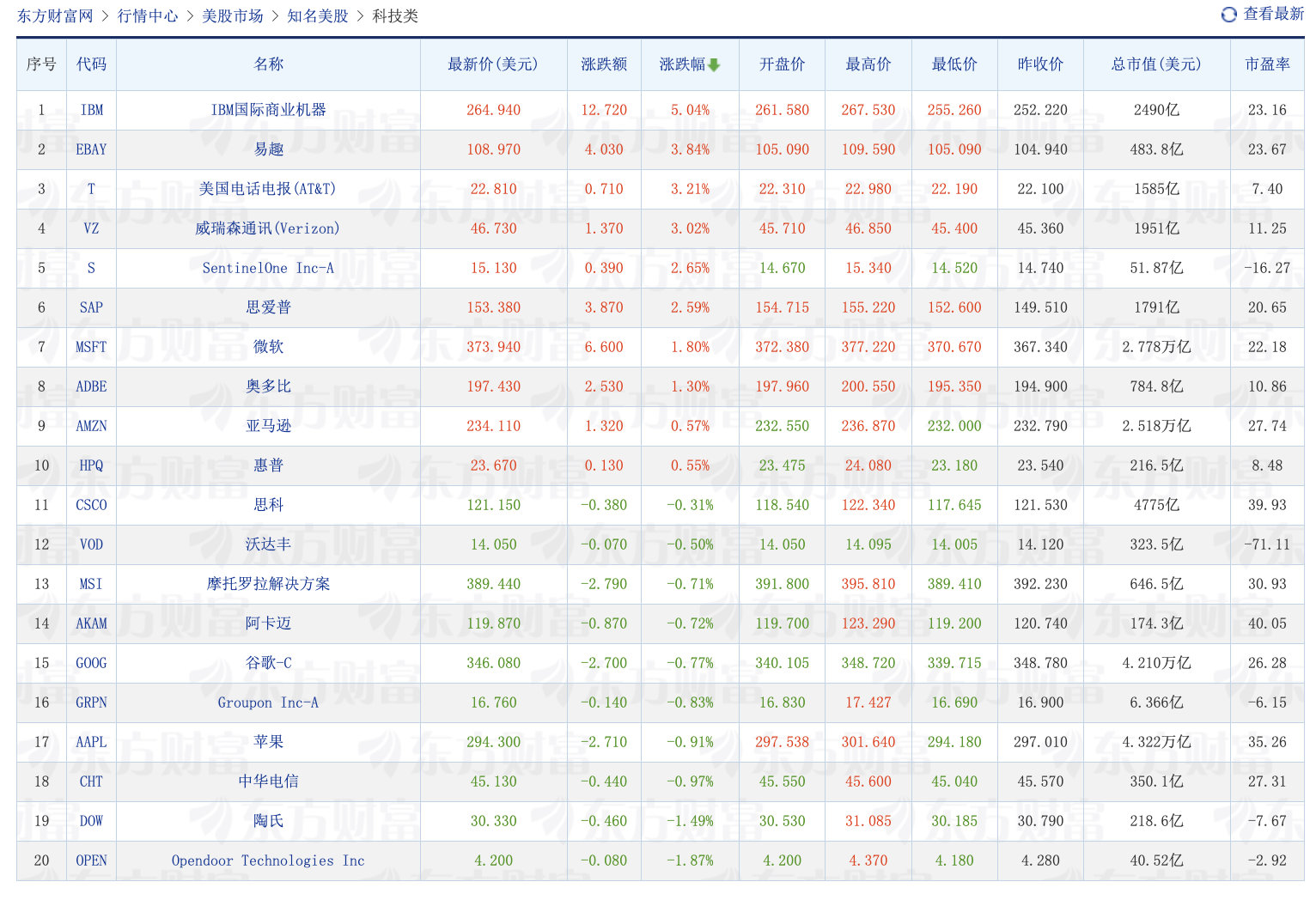Open the DOW ticker code link

pyautogui.click(x=91, y=821)
